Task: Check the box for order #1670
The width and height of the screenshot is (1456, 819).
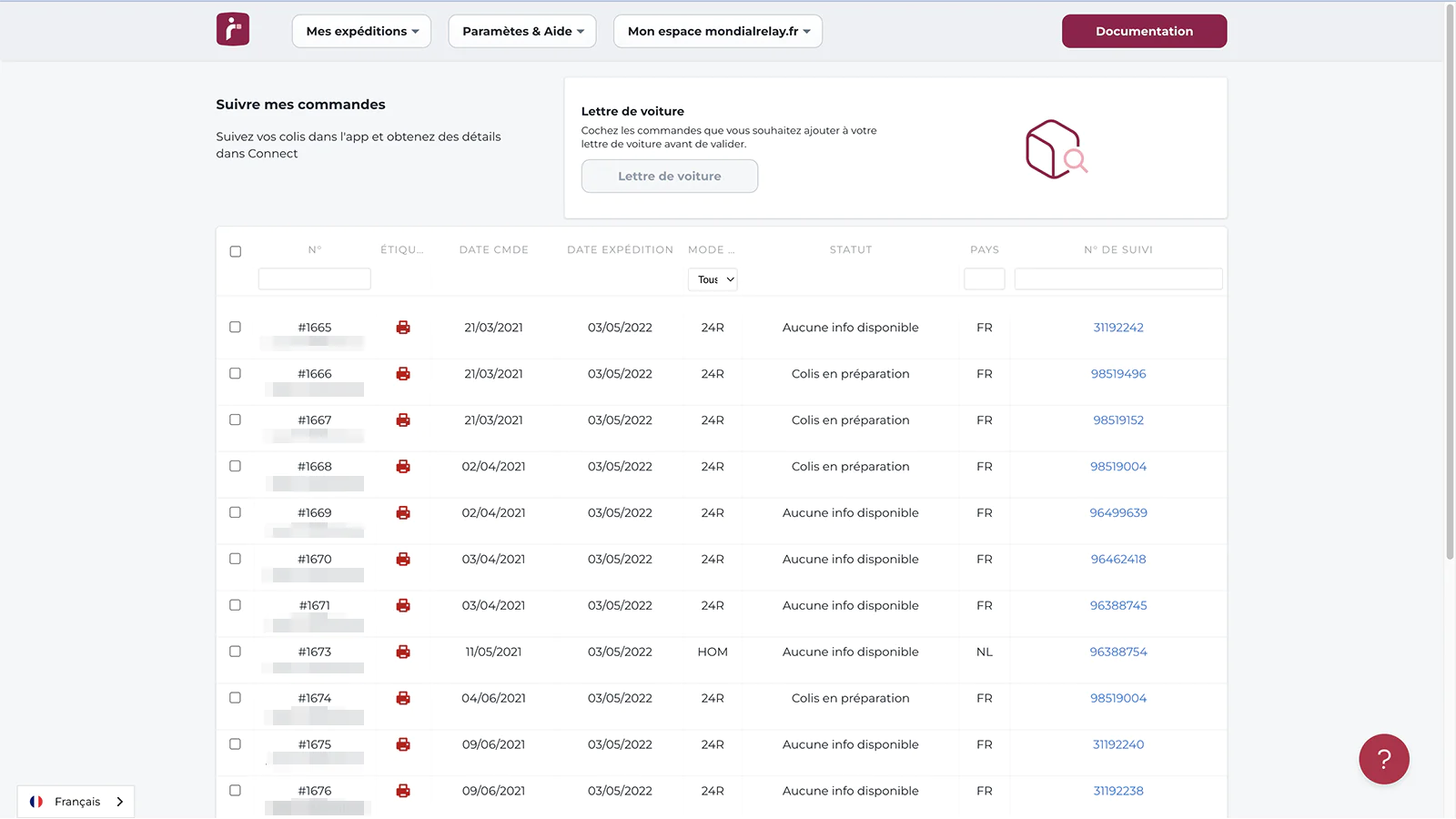Action: coord(235,559)
